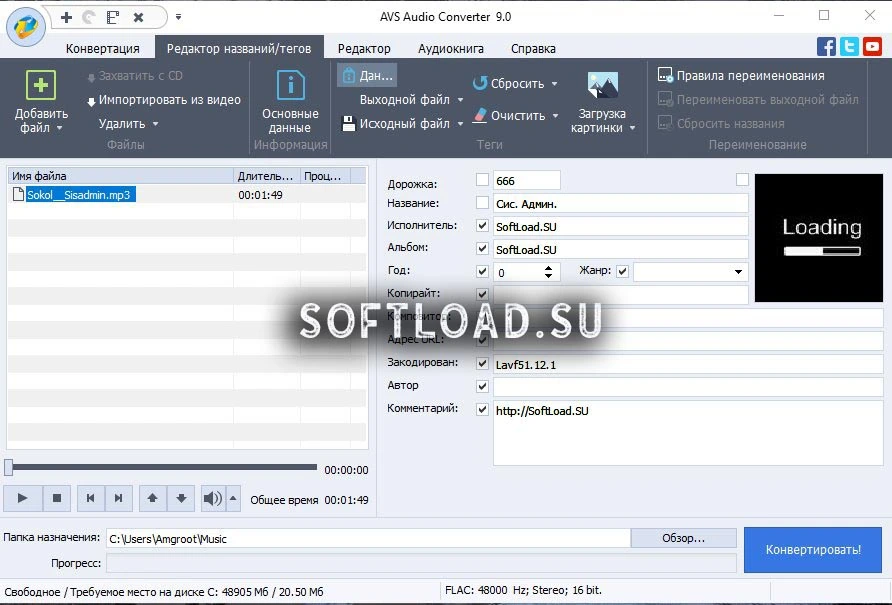Click the AVS application logo button

coord(26,26)
